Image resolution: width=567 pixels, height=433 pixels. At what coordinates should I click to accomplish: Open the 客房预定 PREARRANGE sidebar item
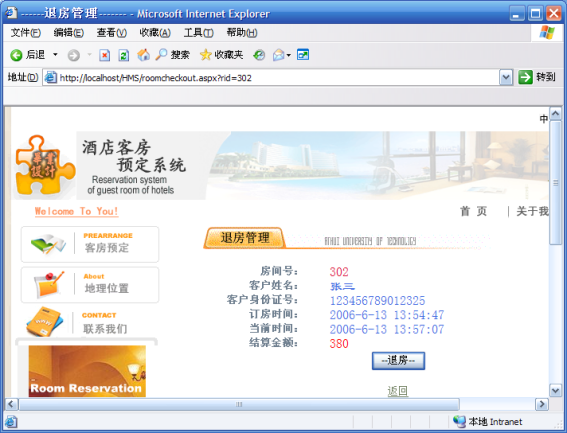pyautogui.click(x=90, y=244)
